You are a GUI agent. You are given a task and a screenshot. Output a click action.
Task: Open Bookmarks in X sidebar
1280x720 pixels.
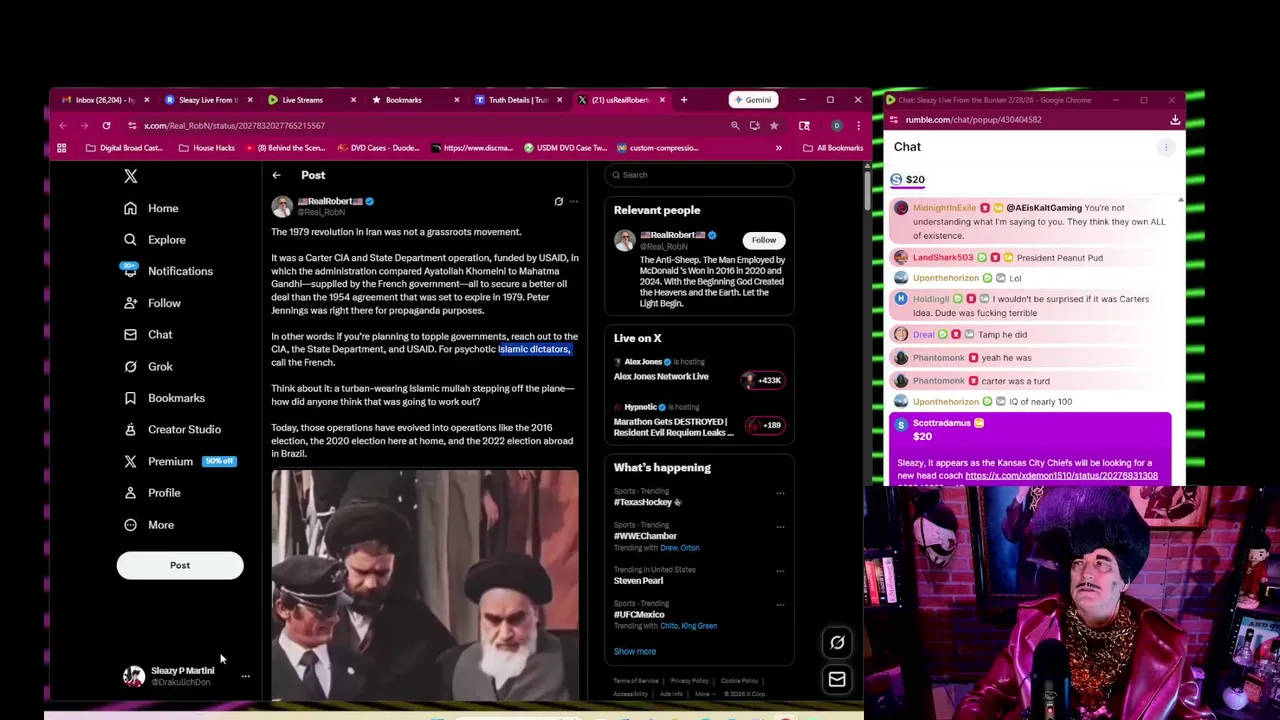click(x=164, y=398)
